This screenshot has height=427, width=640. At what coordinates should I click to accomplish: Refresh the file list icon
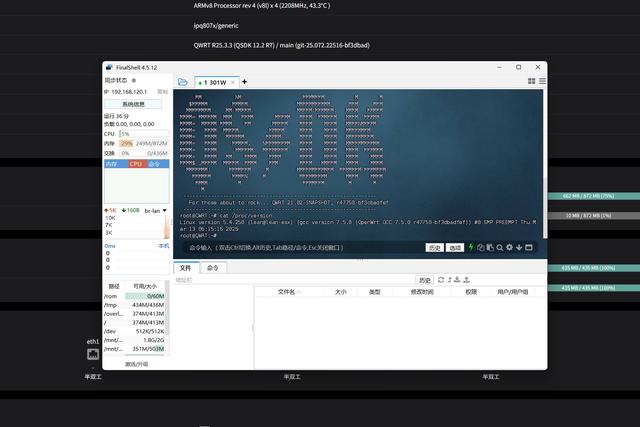tap(441, 280)
